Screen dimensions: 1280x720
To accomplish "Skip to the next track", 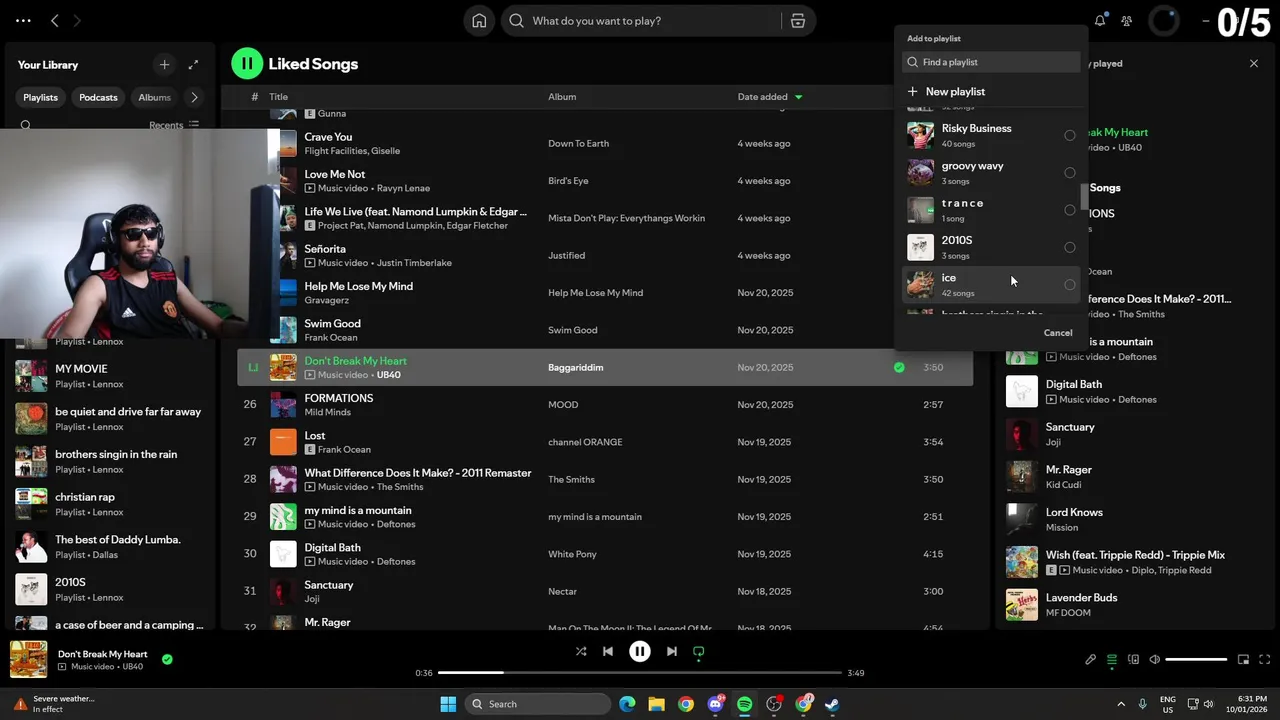I will pos(671,651).
